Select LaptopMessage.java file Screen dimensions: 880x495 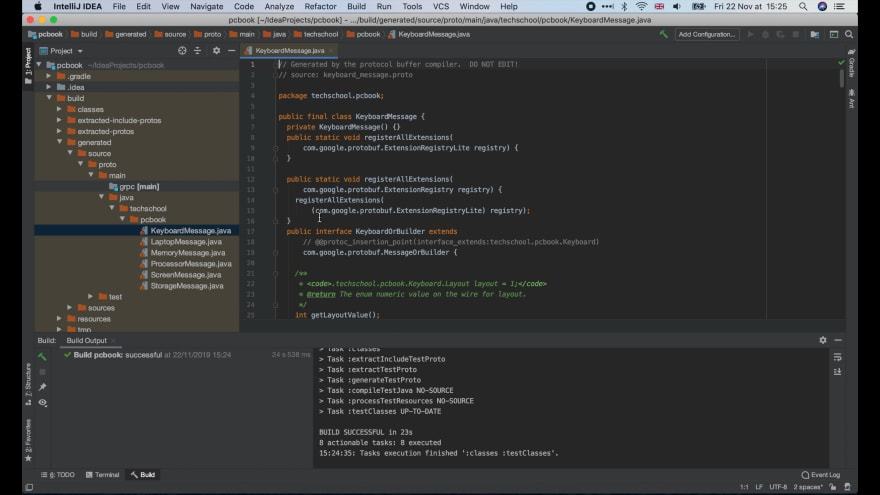[x=186, y=242]
